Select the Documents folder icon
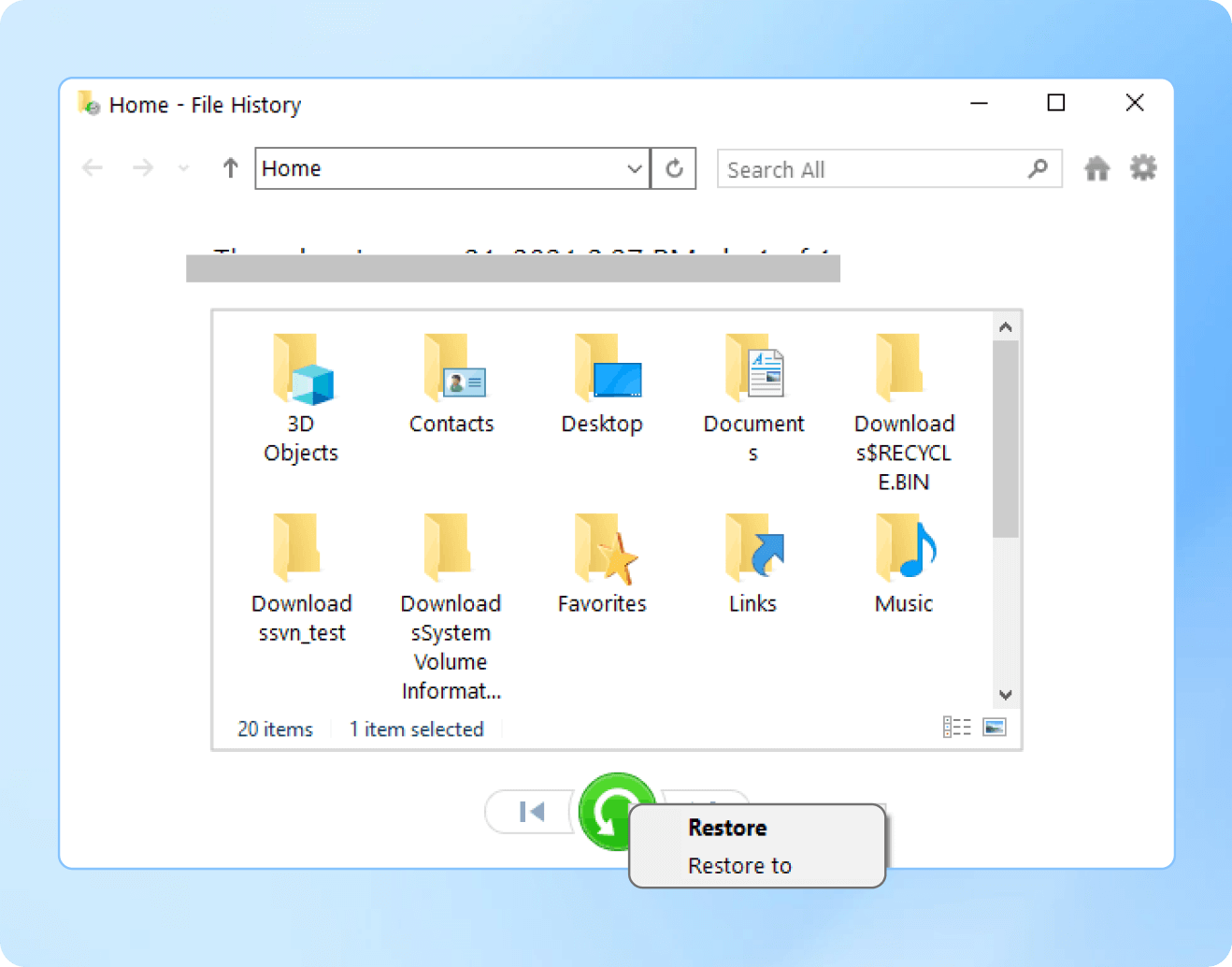The image size is (1232, 967). pos(754,368)
